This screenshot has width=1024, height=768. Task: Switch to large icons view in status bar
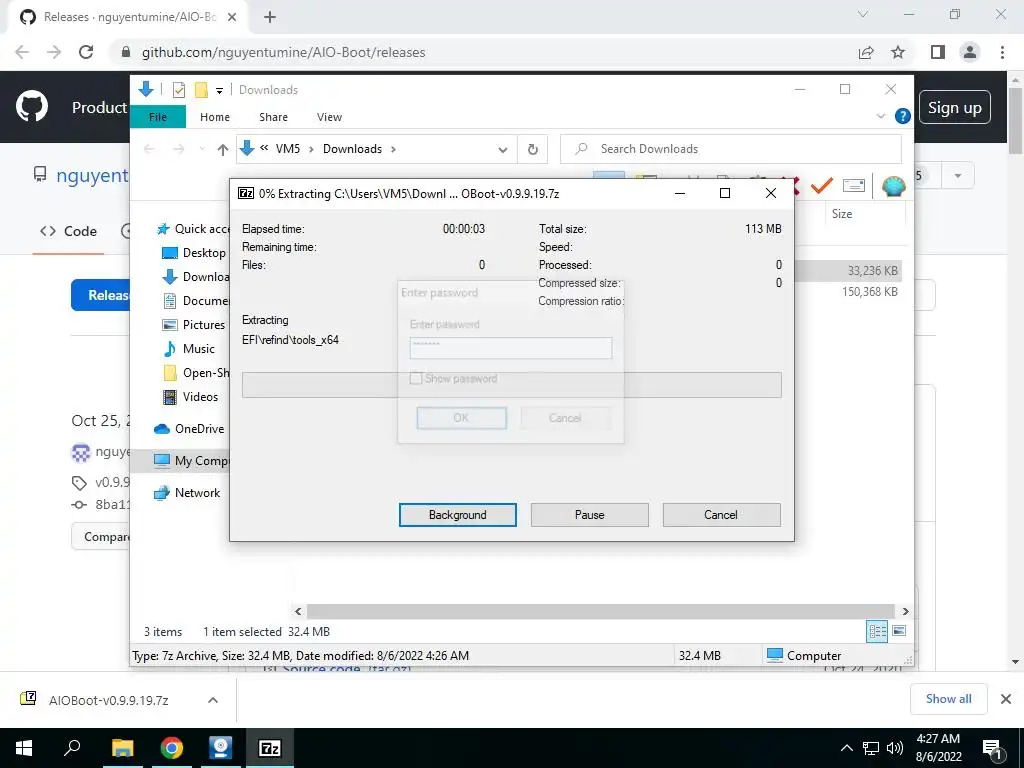(899, 631)
